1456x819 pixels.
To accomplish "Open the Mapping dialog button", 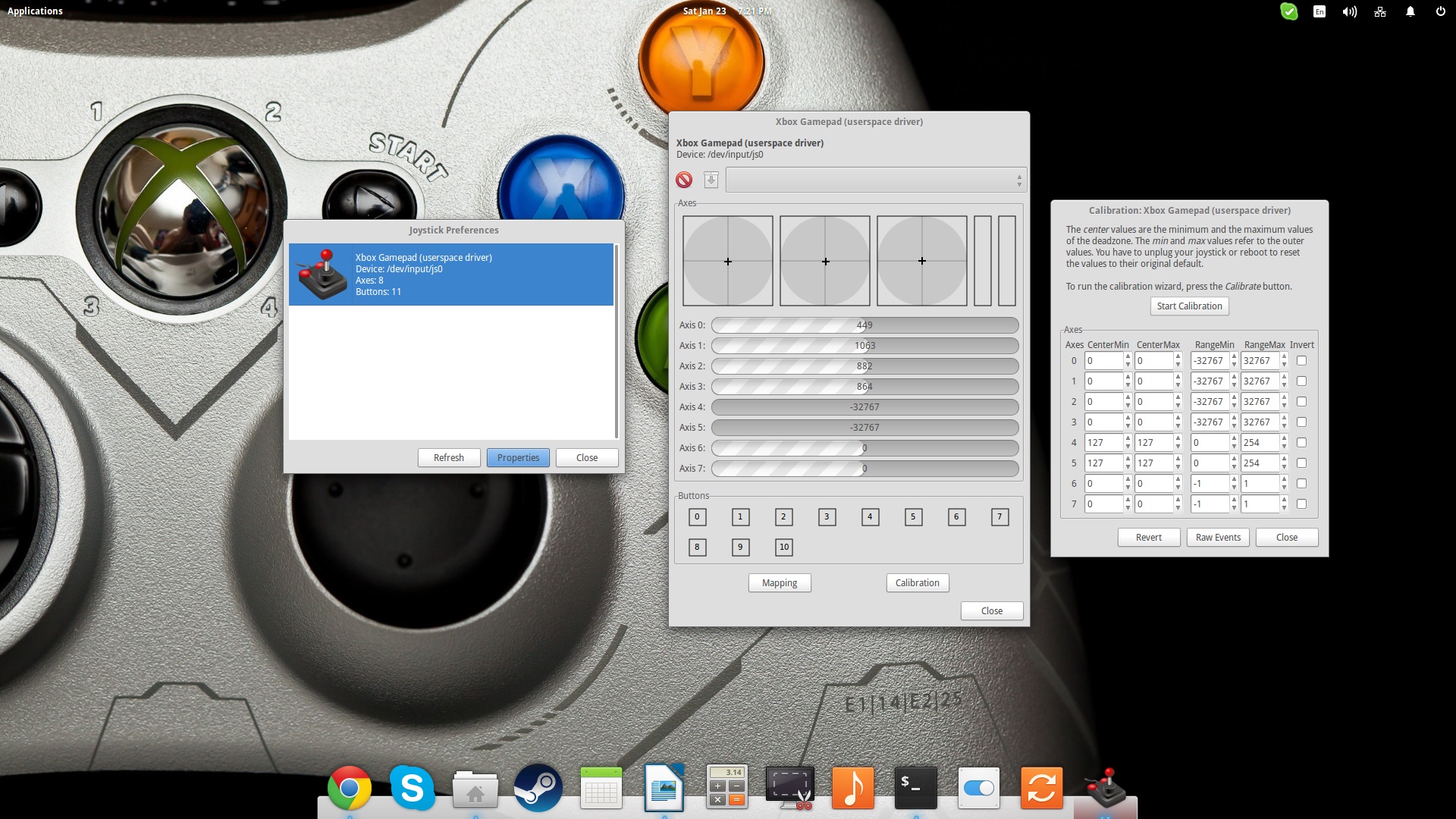I will (780, 583).
